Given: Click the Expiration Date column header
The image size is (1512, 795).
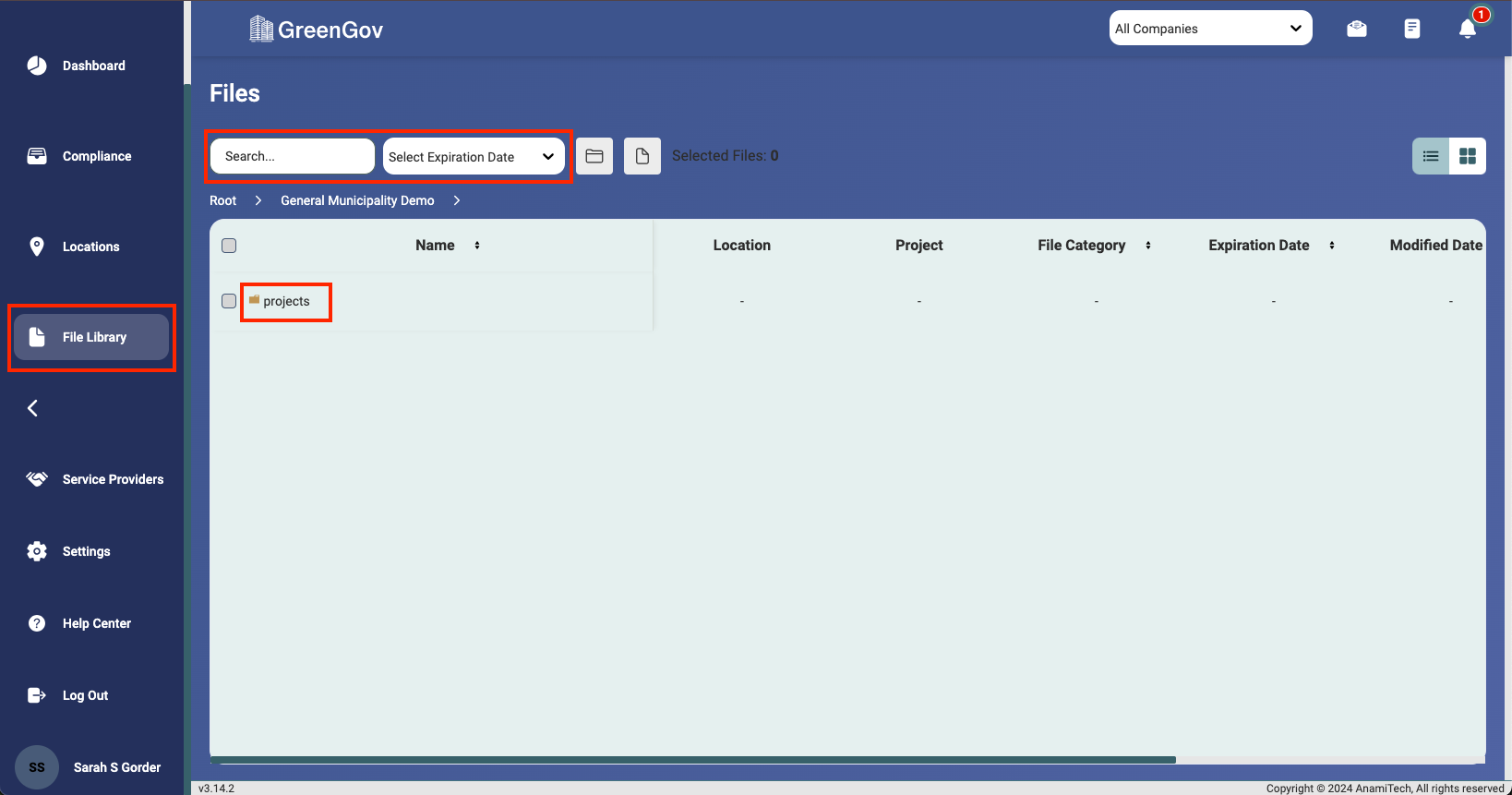Looking at the screenshot, I should 1259,246.
